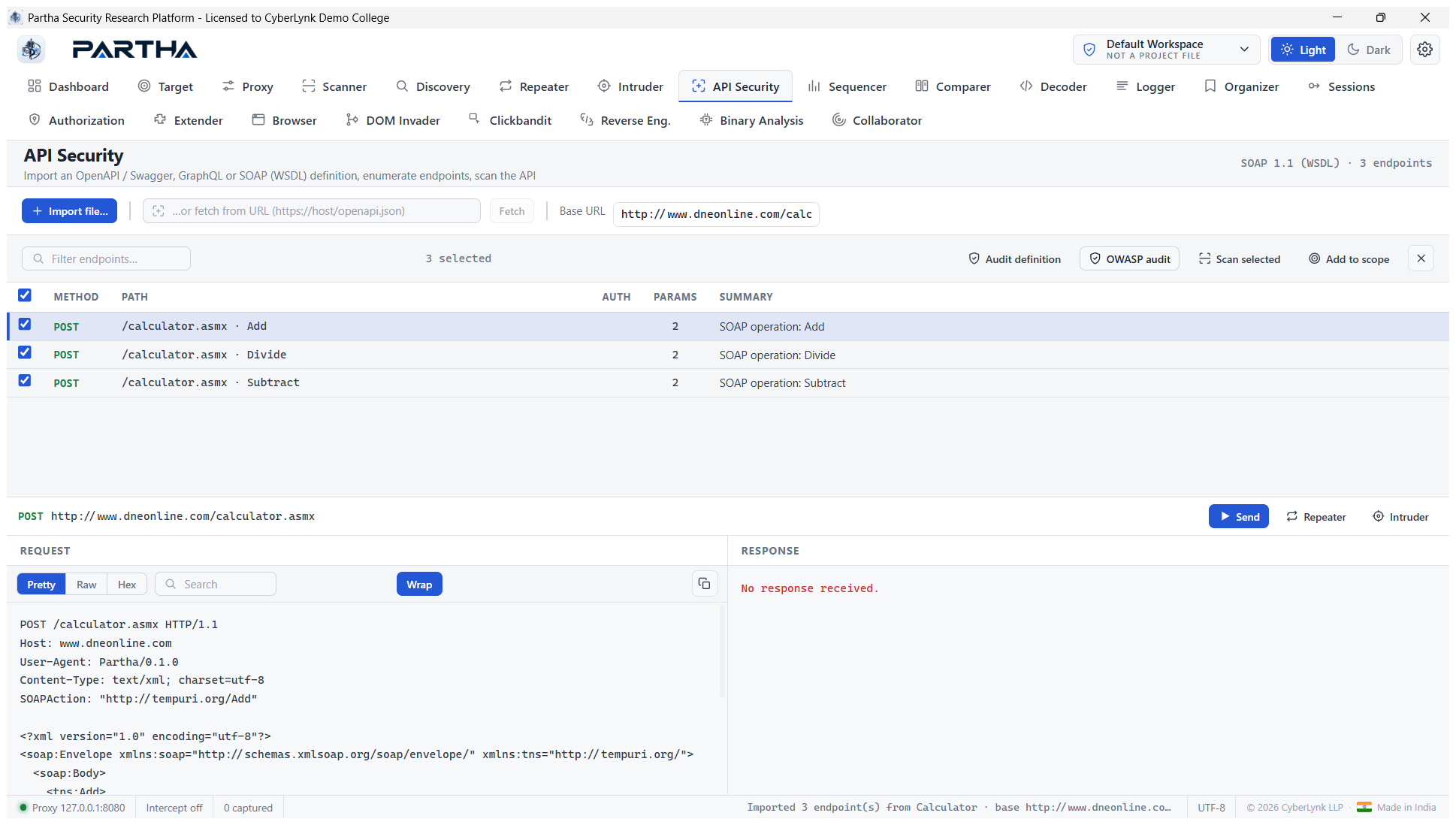The image size is (1456, 825).
Task: Open the Reverse Eng. module
Action: pyautogui.click(x=625, y=120)
